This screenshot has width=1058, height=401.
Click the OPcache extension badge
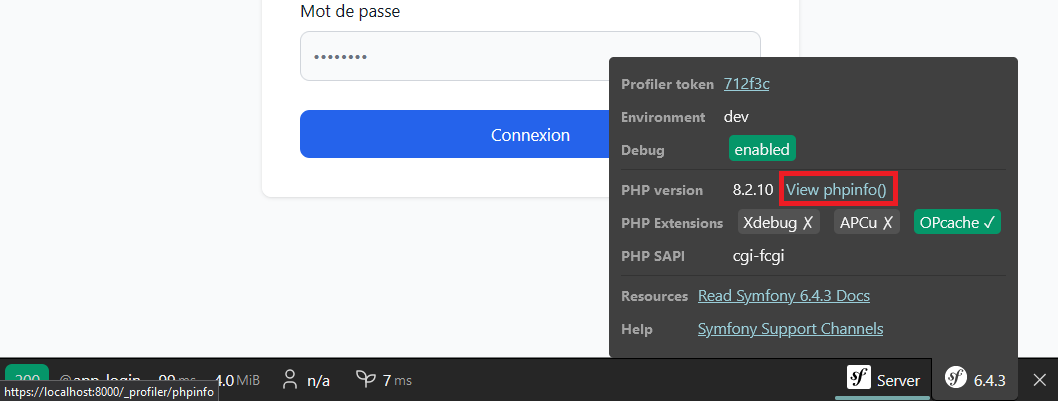(x=957, y=223)
